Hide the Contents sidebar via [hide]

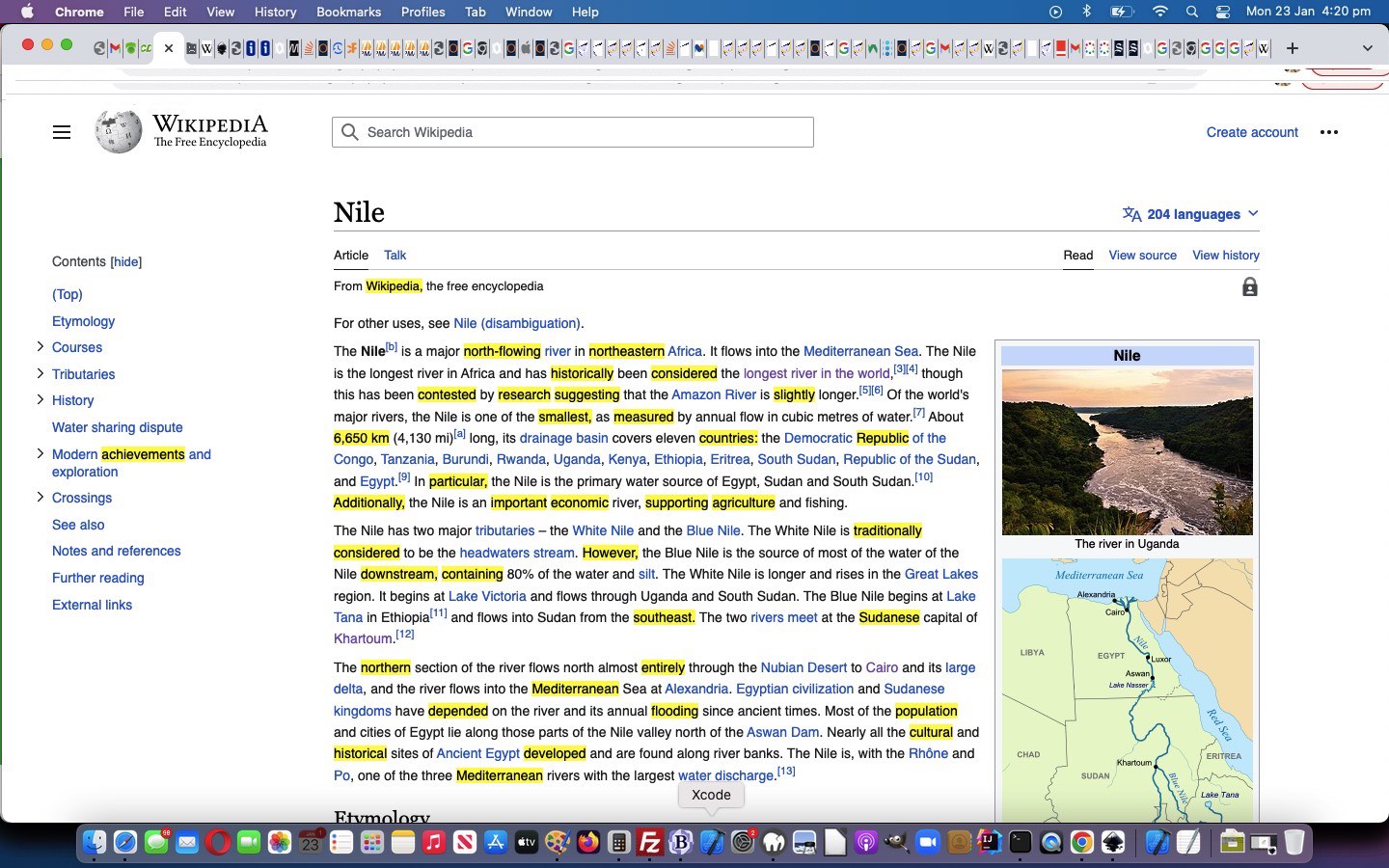pyautogui.click(x=126, y=261)
